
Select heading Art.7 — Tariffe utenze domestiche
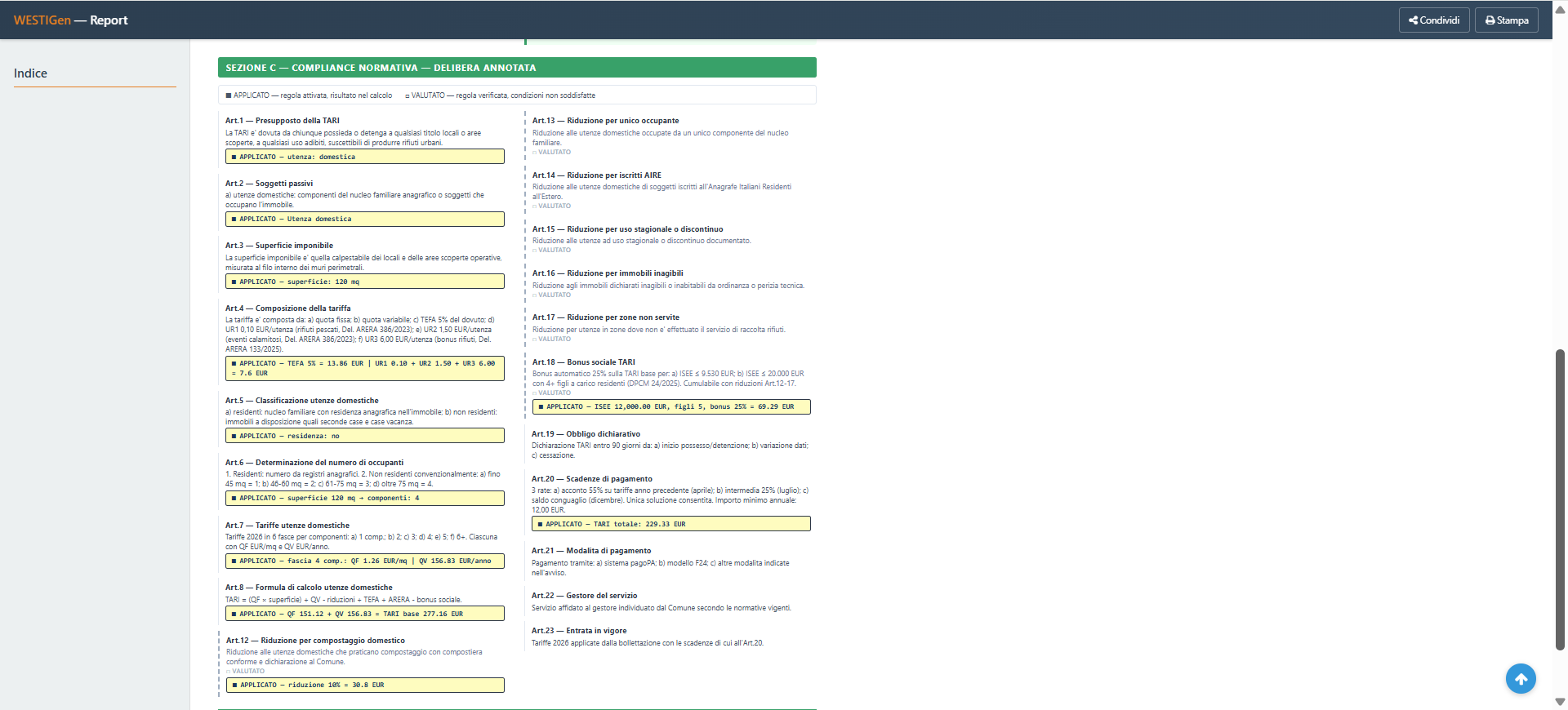click(287, 526)
